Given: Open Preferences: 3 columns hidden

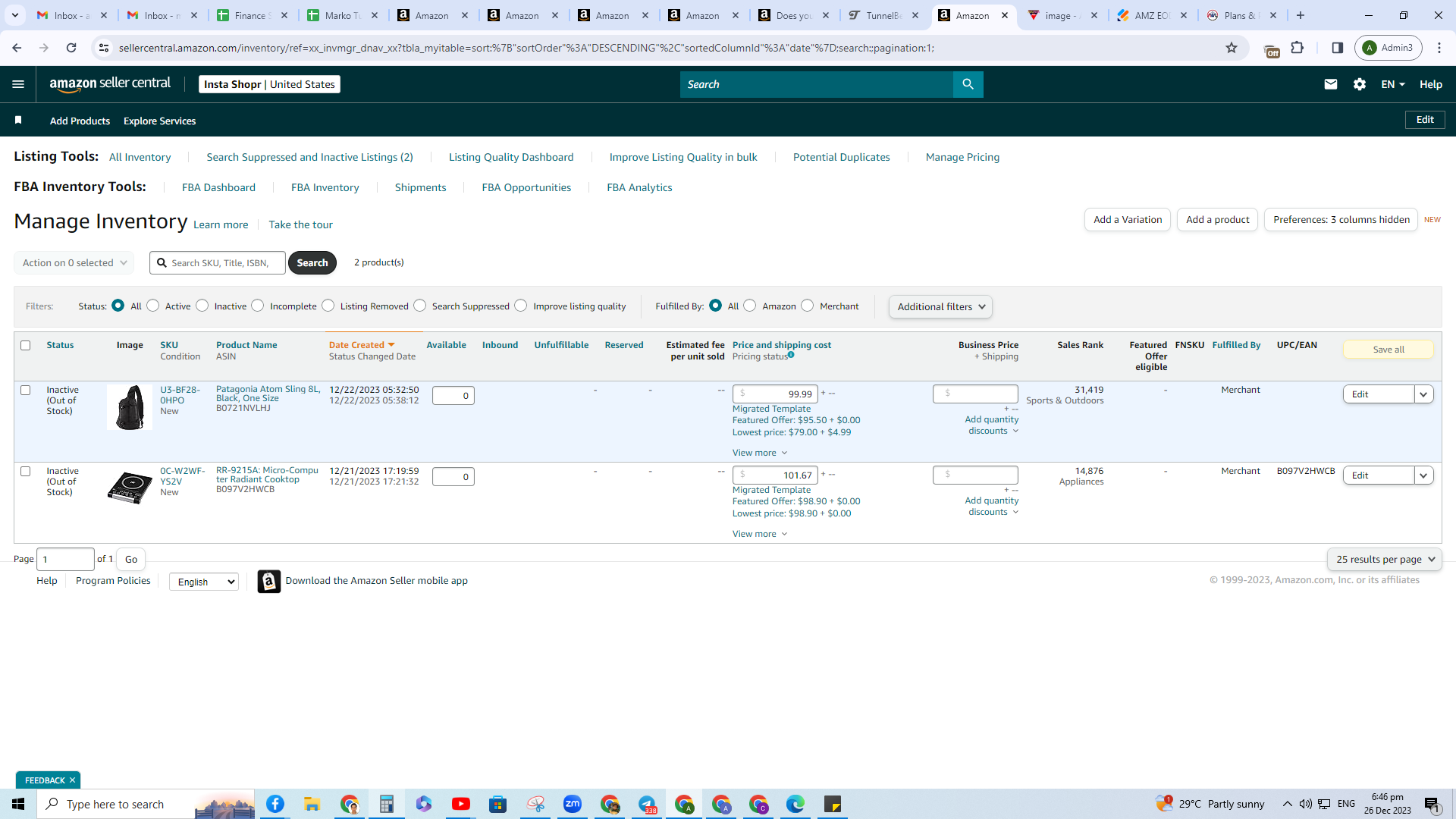Looking at the screenshot, I should point(1341,220).
